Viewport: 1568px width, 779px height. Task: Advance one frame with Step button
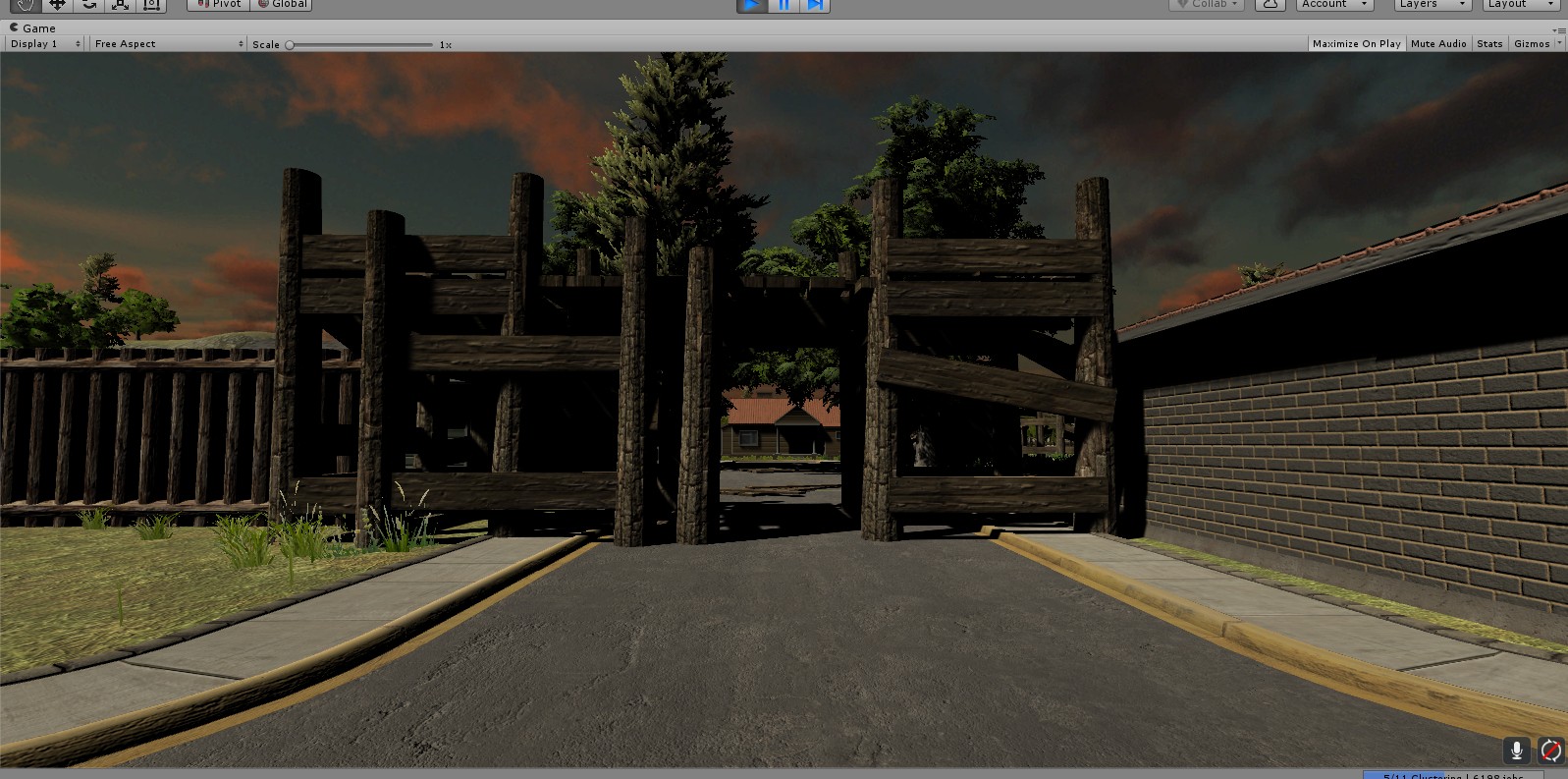[x=815, y=5]
